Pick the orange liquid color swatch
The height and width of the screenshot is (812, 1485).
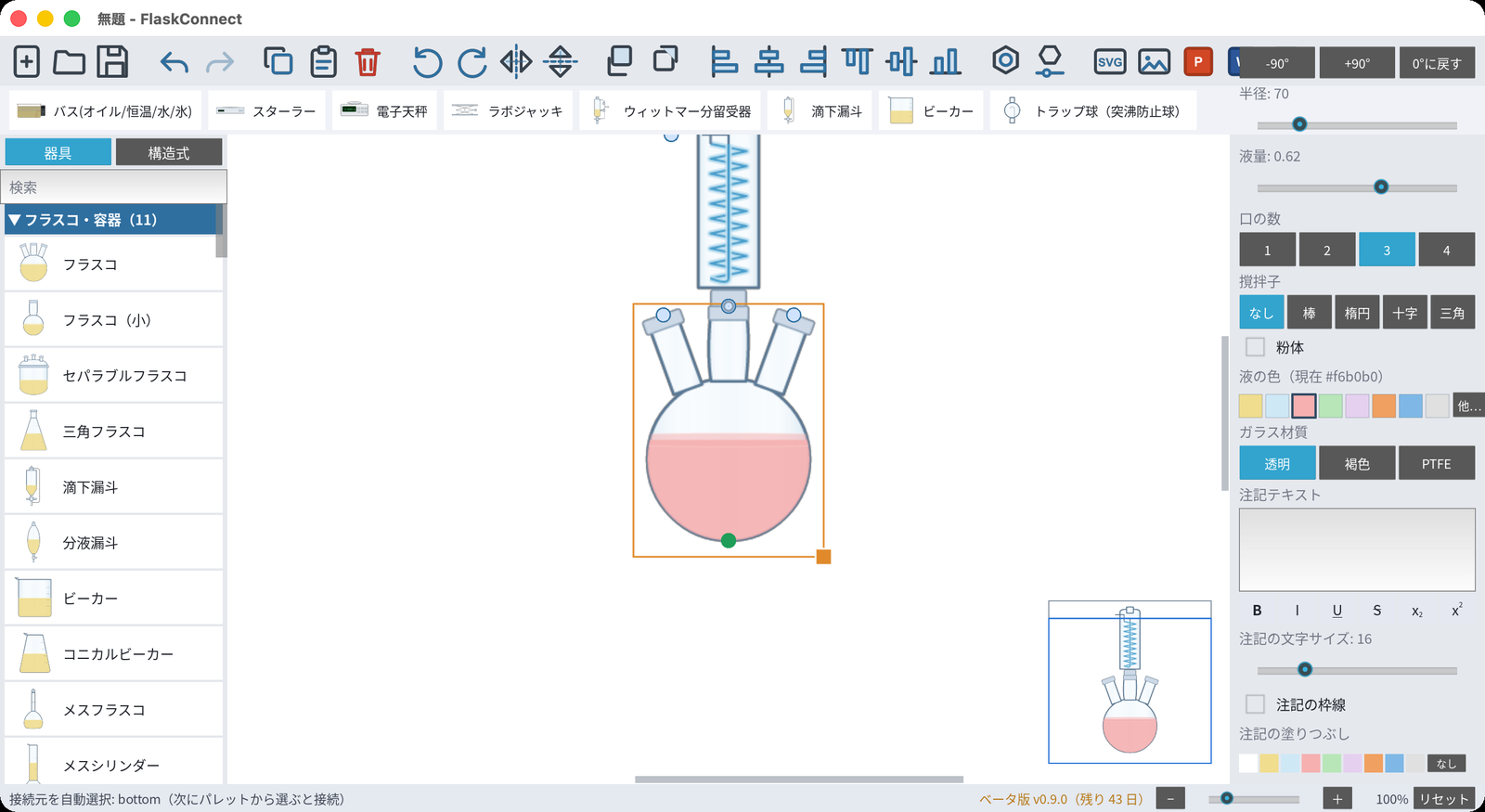click(x=1384, y=406)
